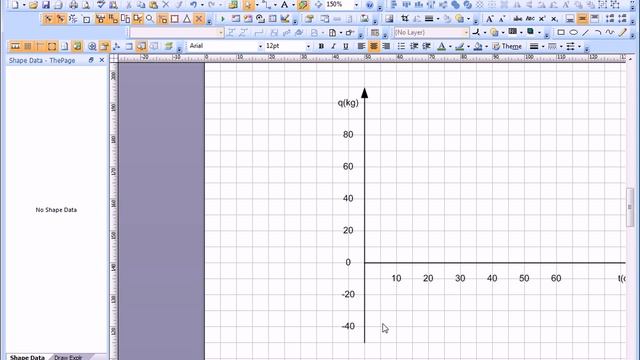Click the Theme button
640x360 pixels.
click(x=507, y=46)
